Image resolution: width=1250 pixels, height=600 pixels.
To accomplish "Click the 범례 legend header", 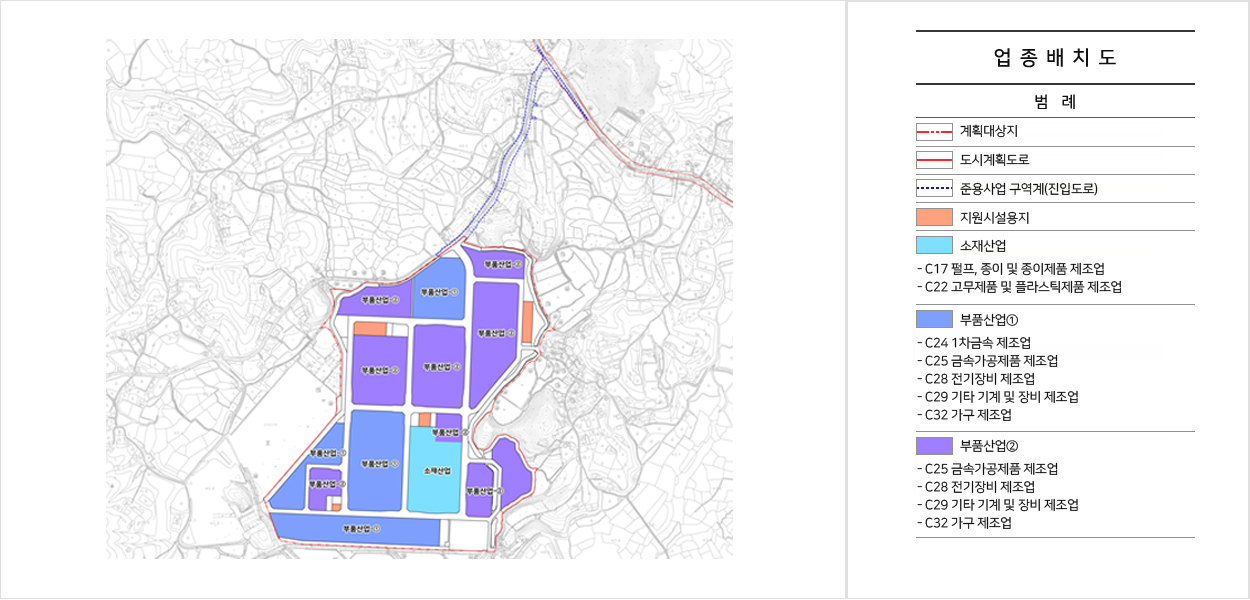I will pyautogui.click(x=1055, y=102).
